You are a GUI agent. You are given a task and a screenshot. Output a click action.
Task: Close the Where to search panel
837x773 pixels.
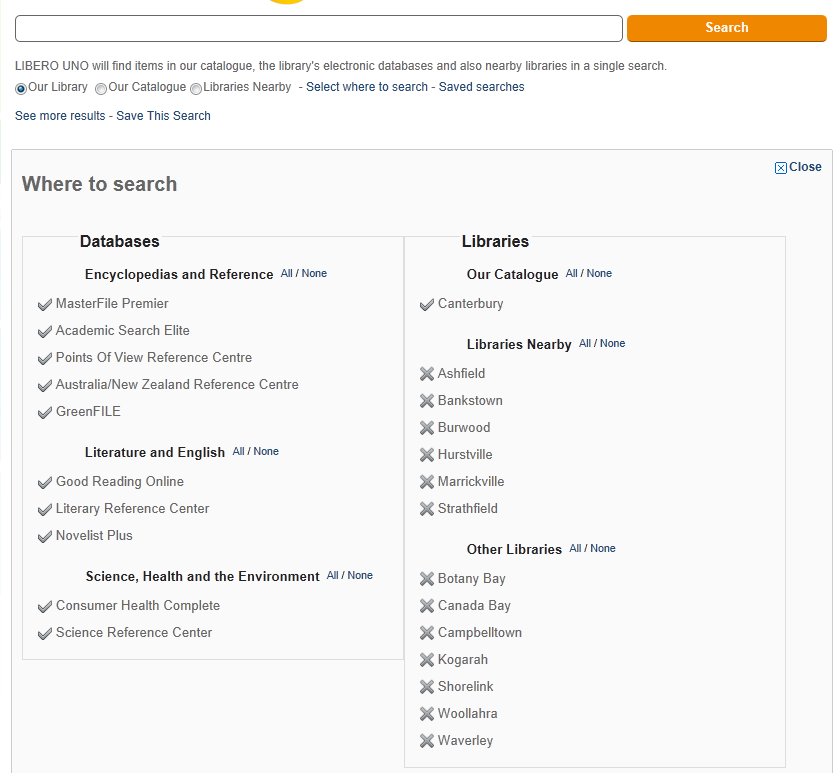tap(798, 167)
